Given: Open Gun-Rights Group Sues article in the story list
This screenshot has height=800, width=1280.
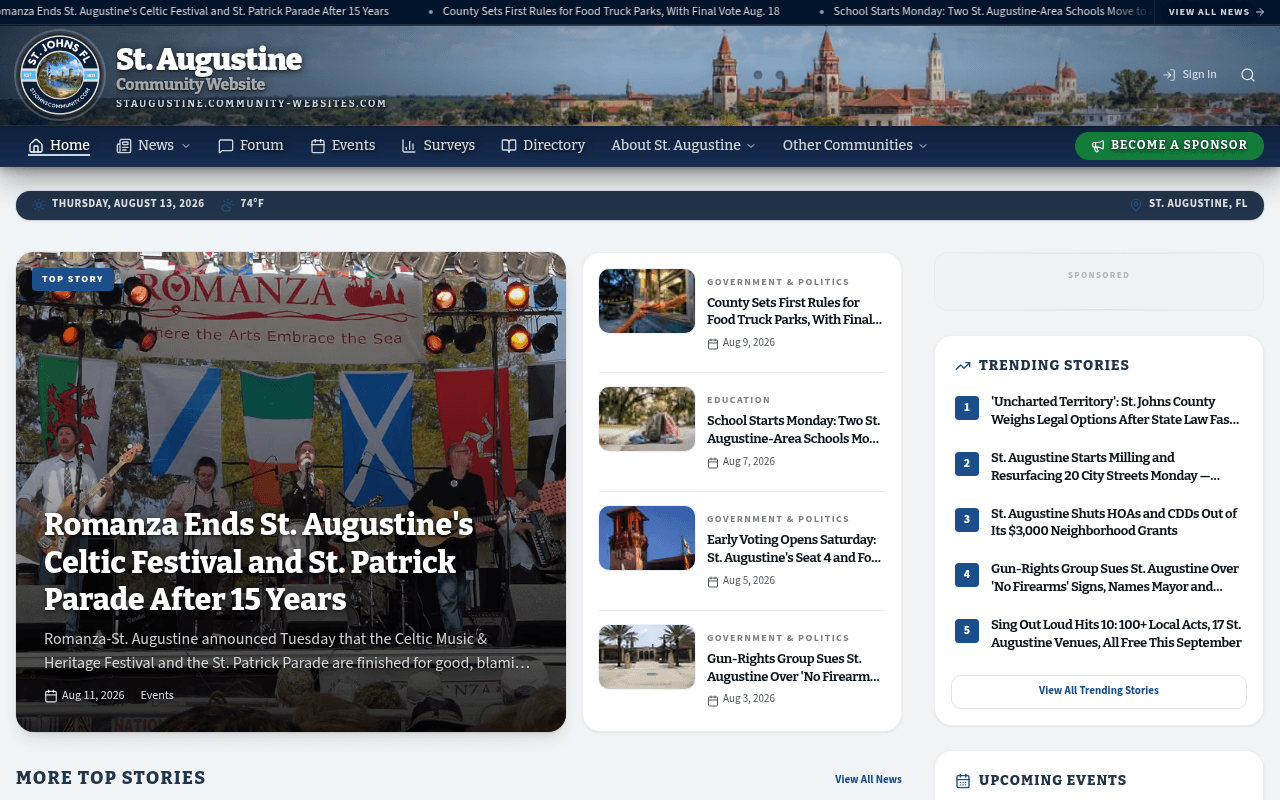Looking at the screenshot, I should [x=795, y=668].
